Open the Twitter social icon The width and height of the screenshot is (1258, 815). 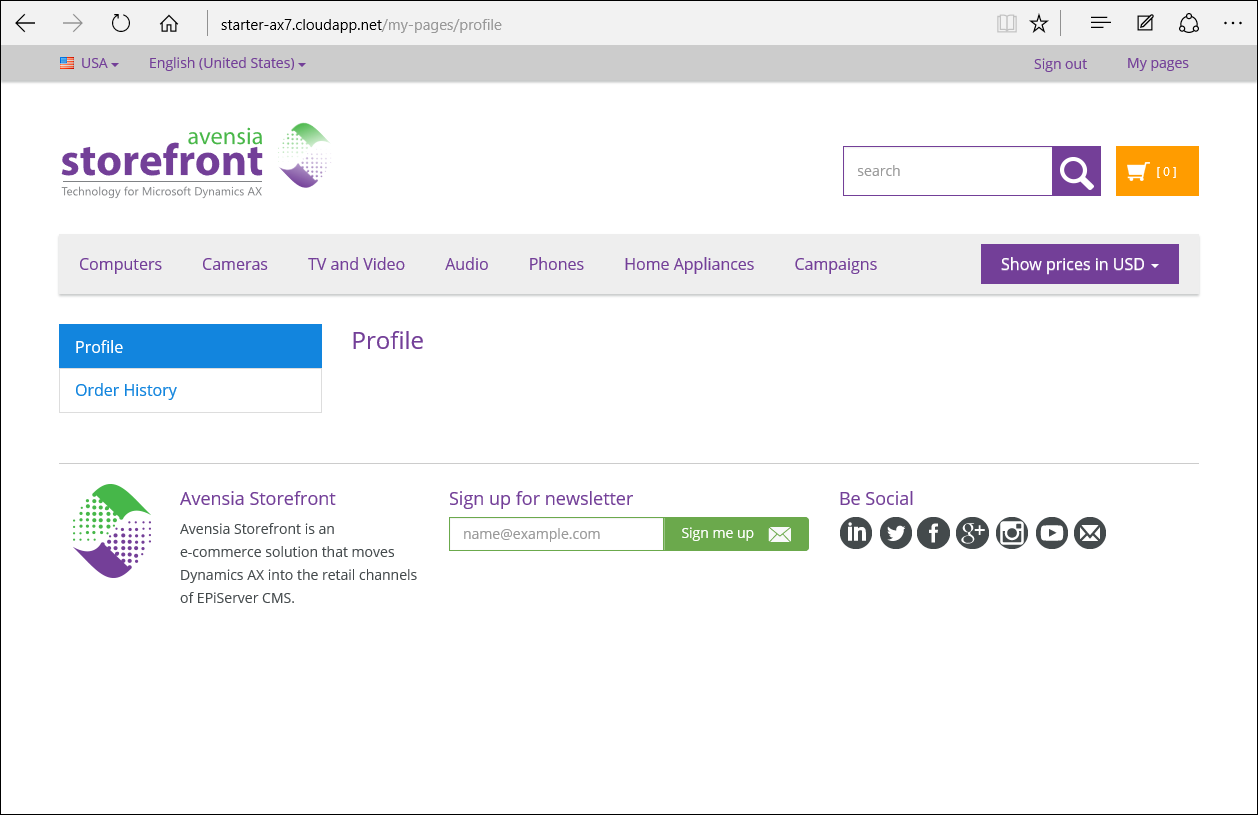(895, 533)
